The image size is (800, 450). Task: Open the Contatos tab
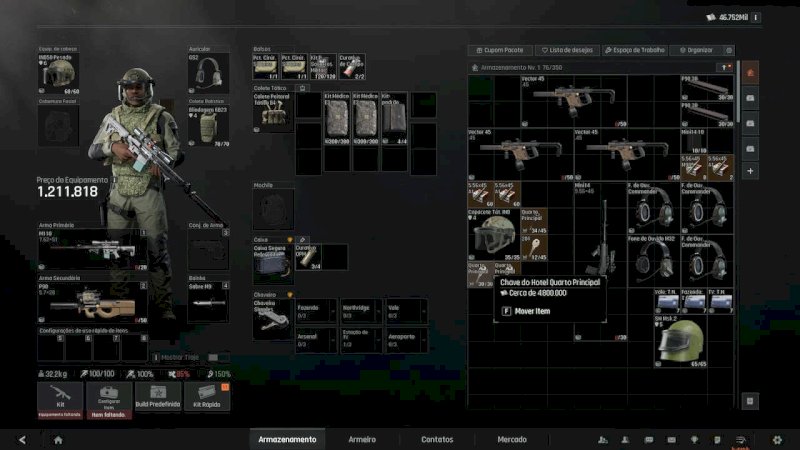[437, 439]
